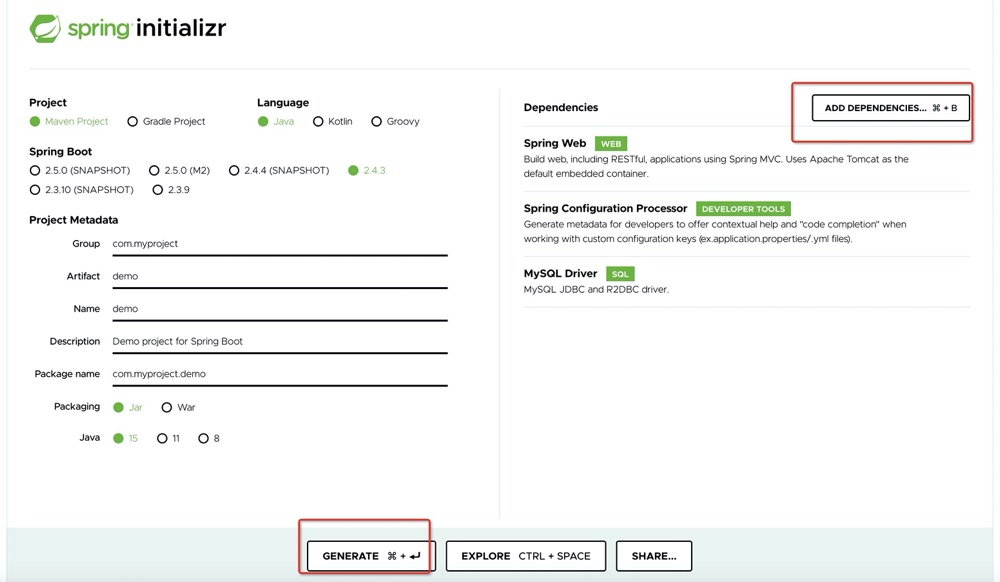Screen dimensions: 1000x582
Task: Pick War packaging option
Action: pos(166,407)
